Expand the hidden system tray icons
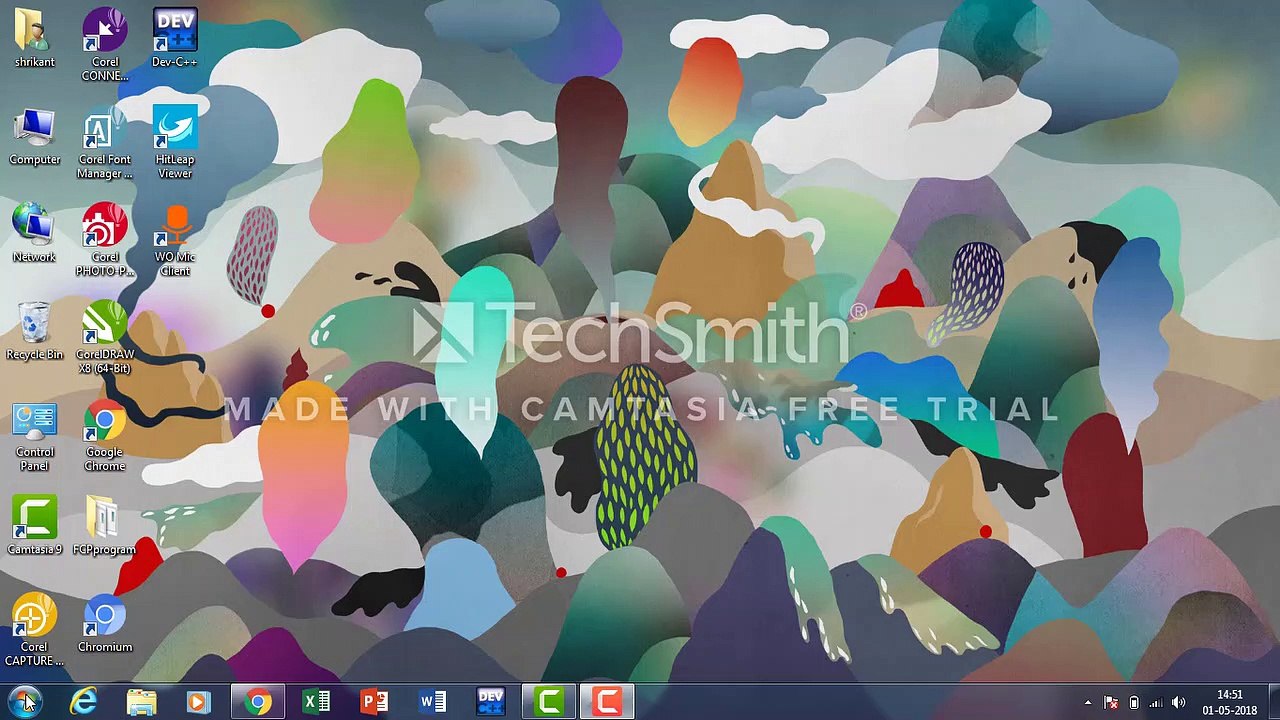The width and height of the screenshot is (1280, 720). point(1088,703)
